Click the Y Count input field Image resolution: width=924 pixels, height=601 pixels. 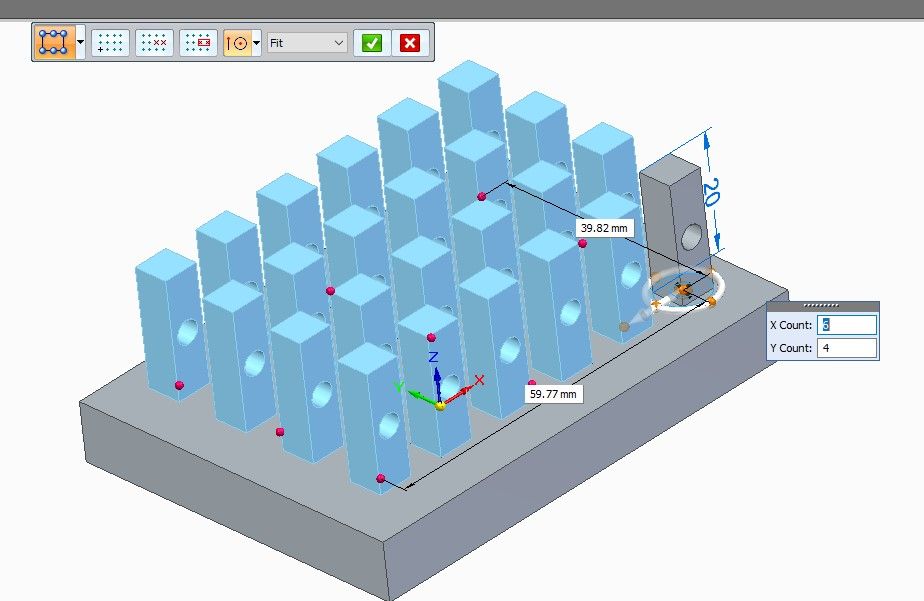(x=846, y=348)
